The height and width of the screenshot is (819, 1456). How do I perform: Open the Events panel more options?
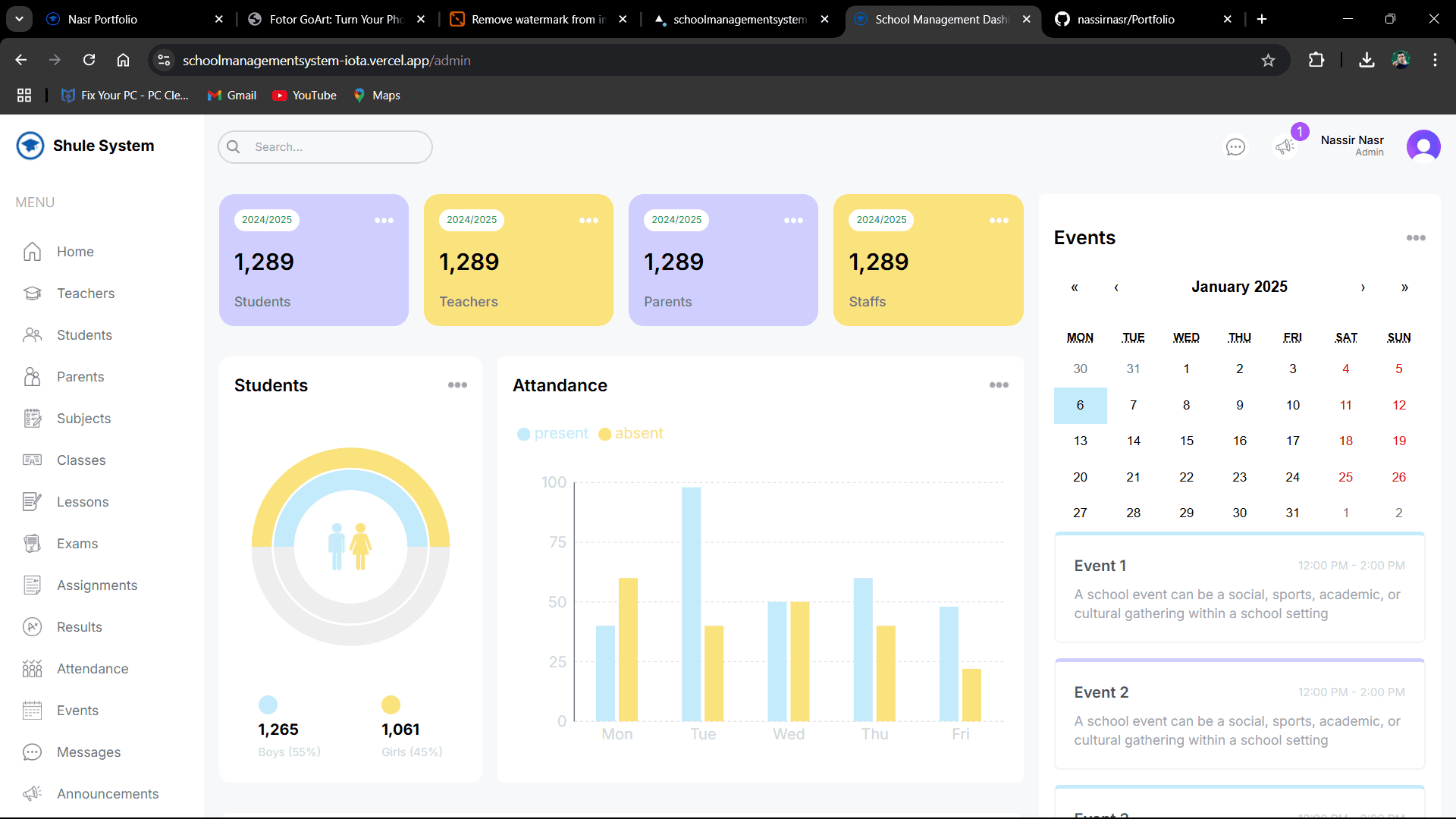click(1416, 238)
